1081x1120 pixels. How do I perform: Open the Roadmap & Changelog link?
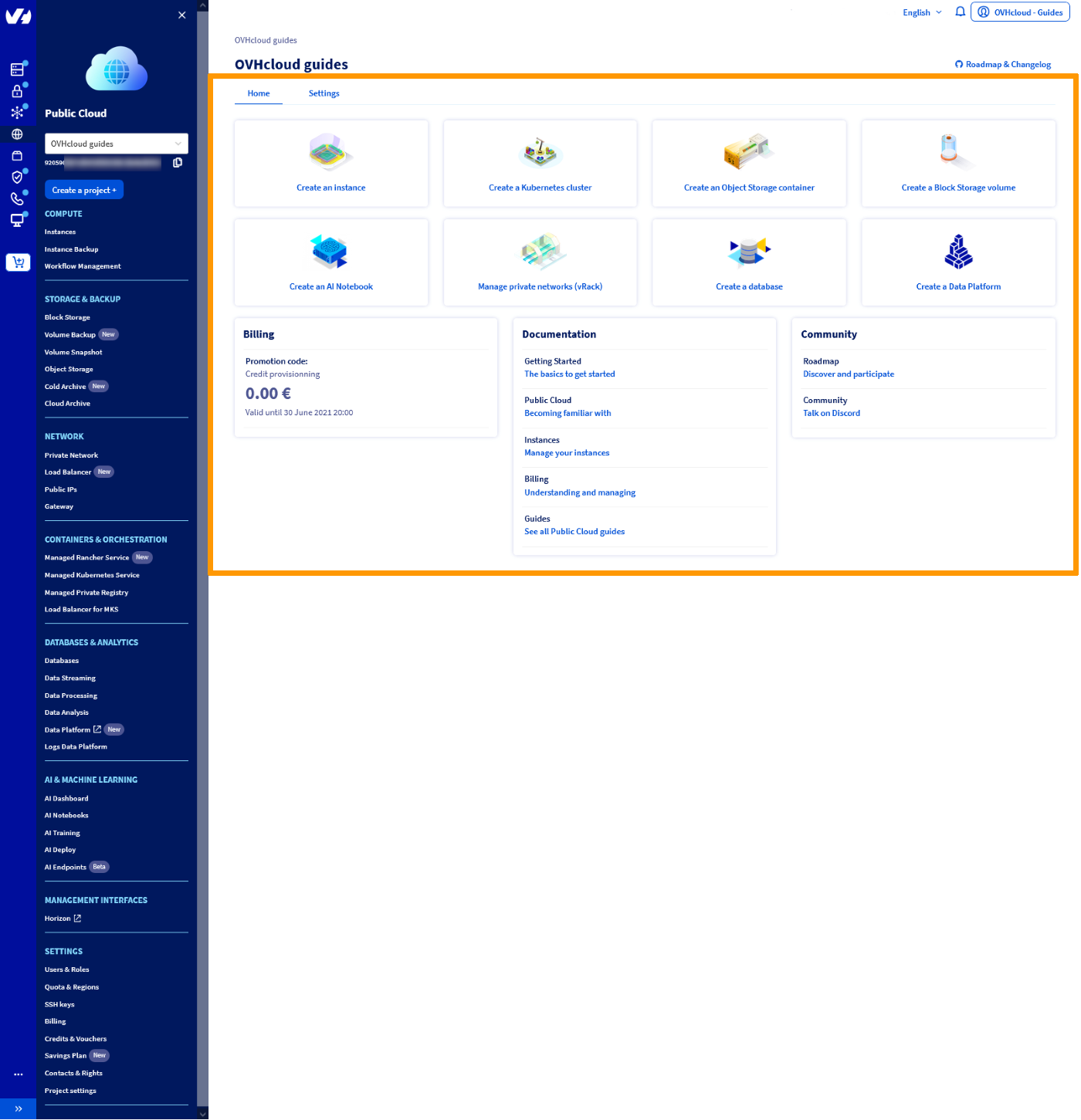tap(1002, 64)
